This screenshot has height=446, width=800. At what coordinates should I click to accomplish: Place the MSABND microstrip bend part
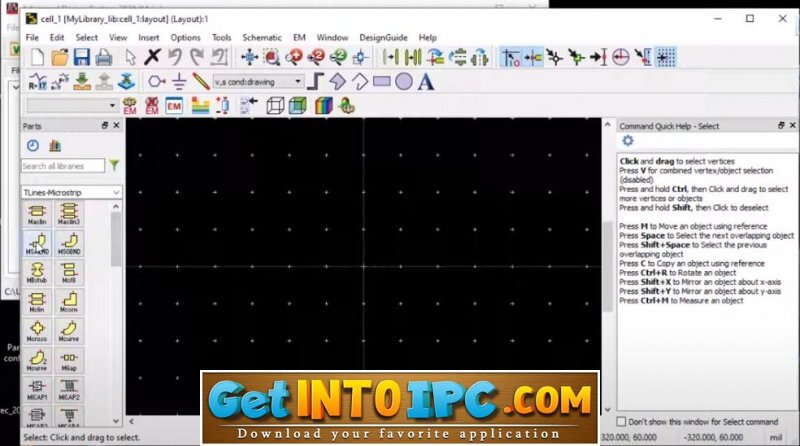37,243
